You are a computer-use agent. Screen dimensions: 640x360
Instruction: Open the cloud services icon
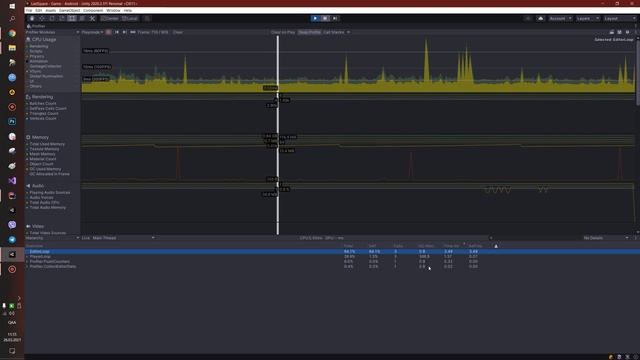pos(540,18)
